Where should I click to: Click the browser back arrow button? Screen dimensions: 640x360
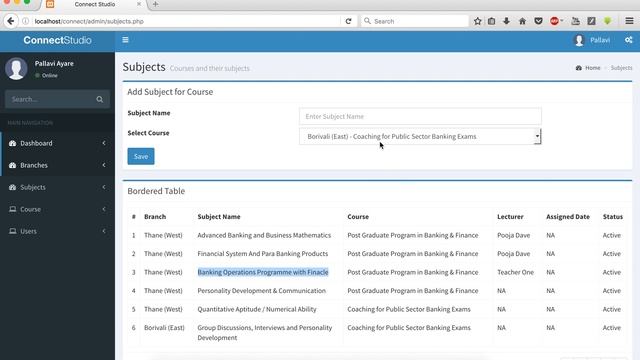coord(11,21)
